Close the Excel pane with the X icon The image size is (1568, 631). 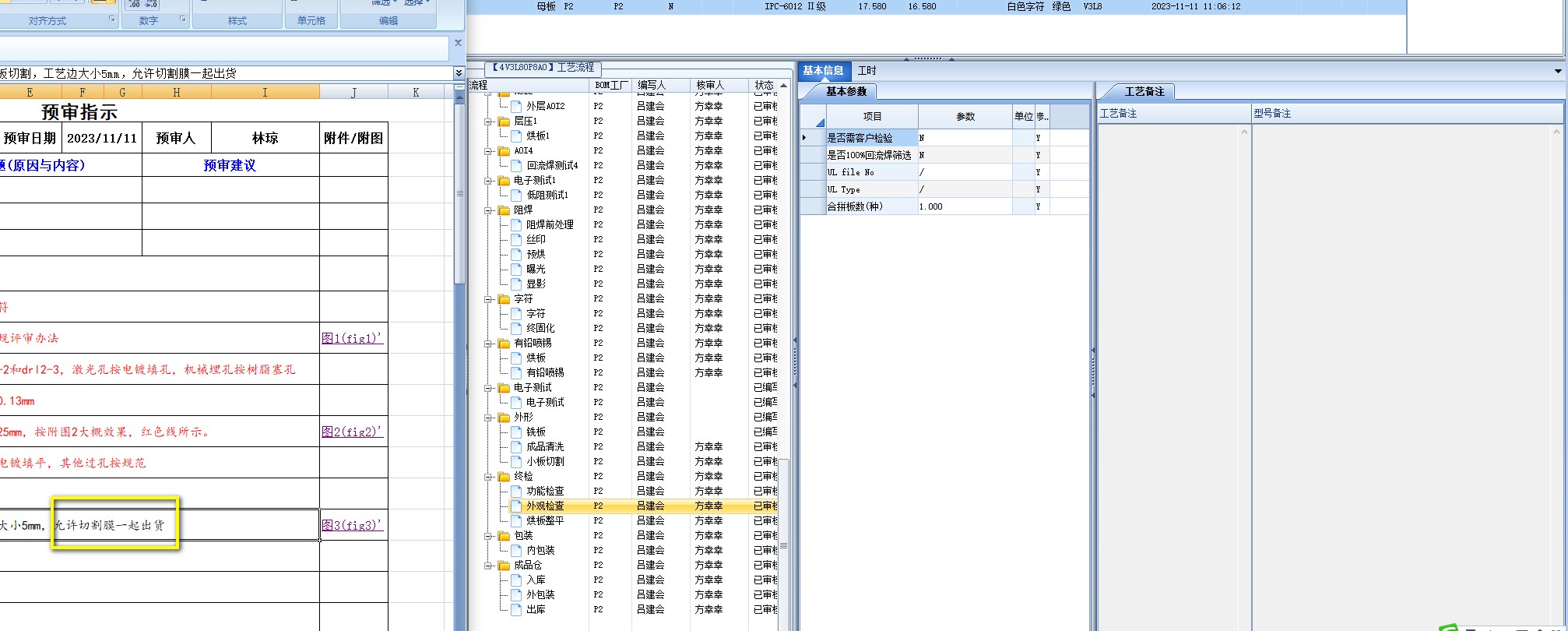(x=458, y=43)
